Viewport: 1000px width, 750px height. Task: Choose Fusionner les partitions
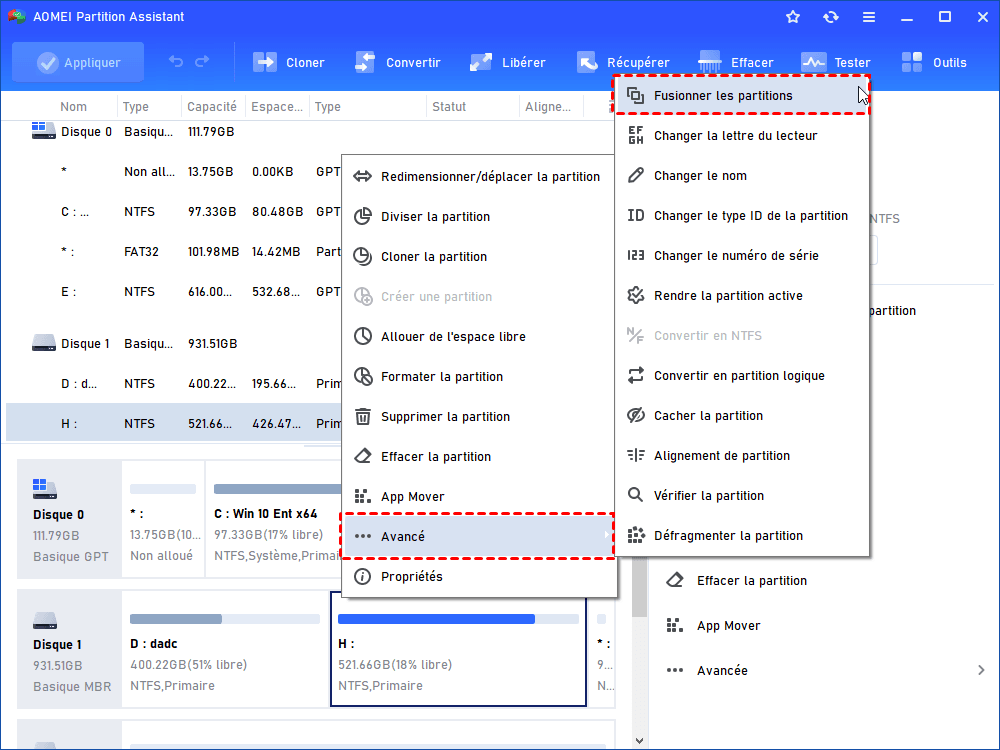click(722, 96)
